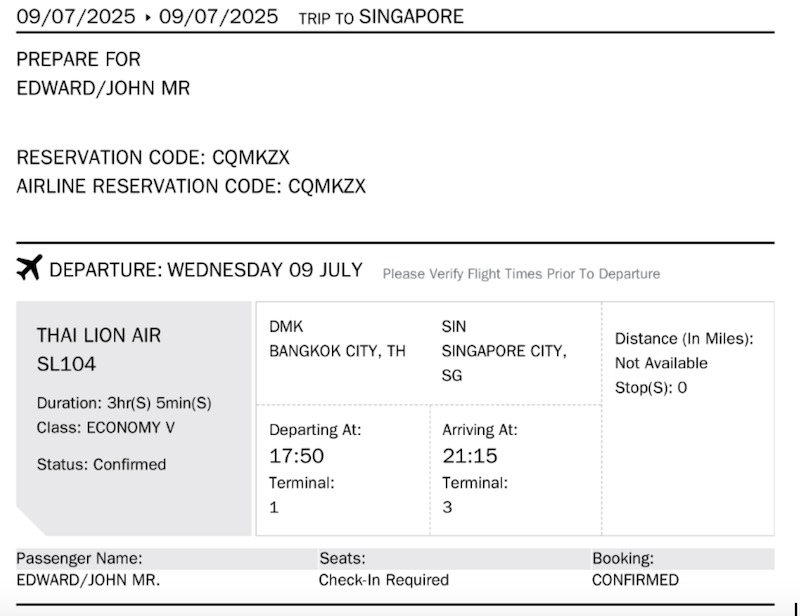This screenshot has height=616, width=800.
Task: Click the Stop(S): 0 text
Action: (651, 388)
